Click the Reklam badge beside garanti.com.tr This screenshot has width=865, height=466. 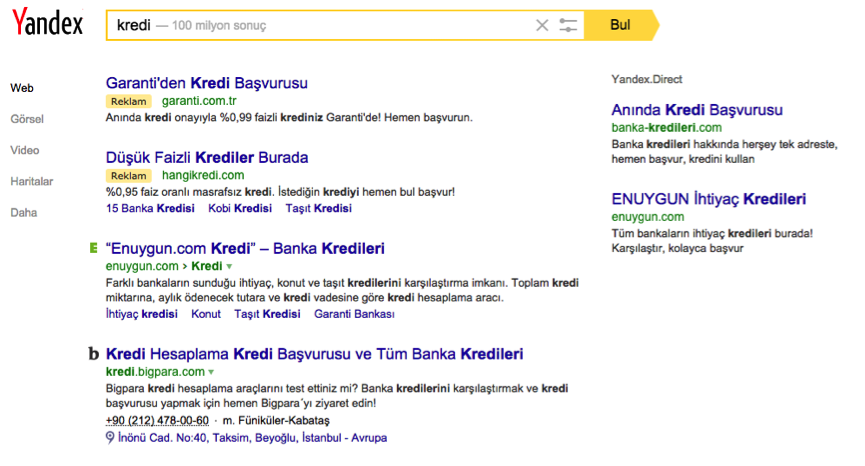click(x=129, y=101)
